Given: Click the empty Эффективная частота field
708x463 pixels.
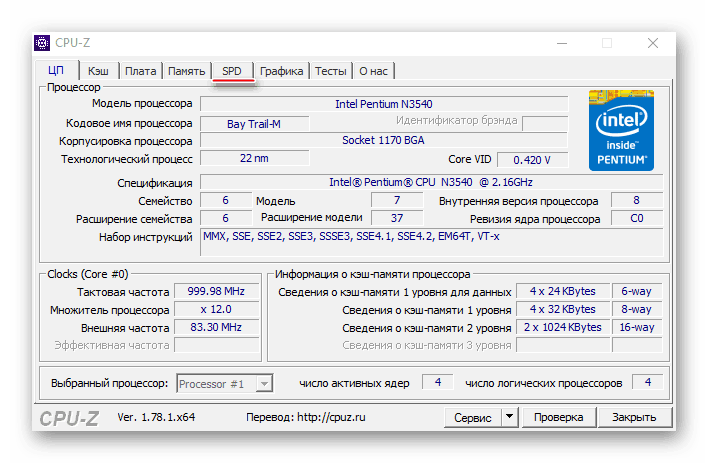Looking at the screenshot, I should point(216,345).
